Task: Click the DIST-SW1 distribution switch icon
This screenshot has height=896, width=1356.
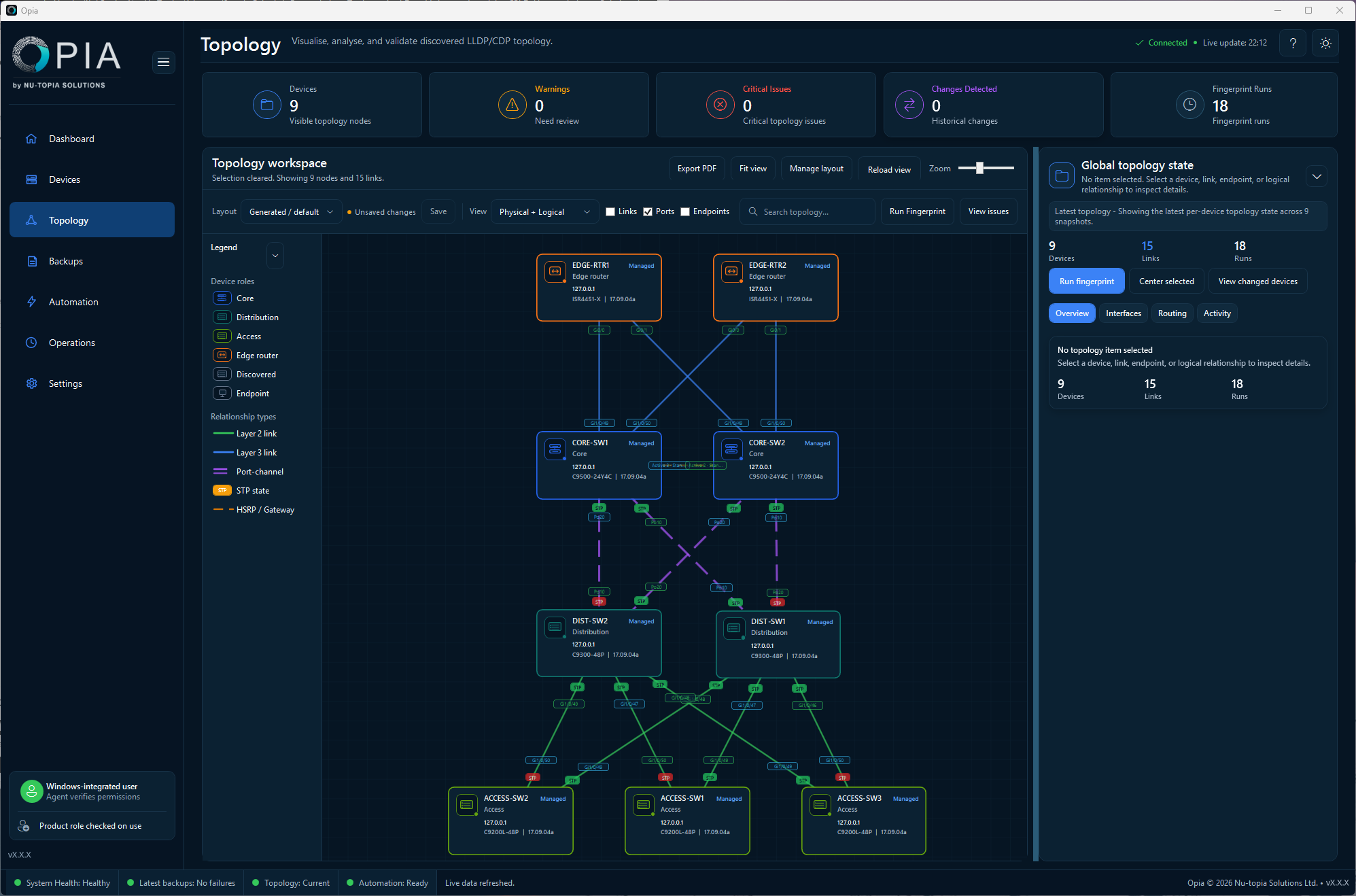Action: 734,627
